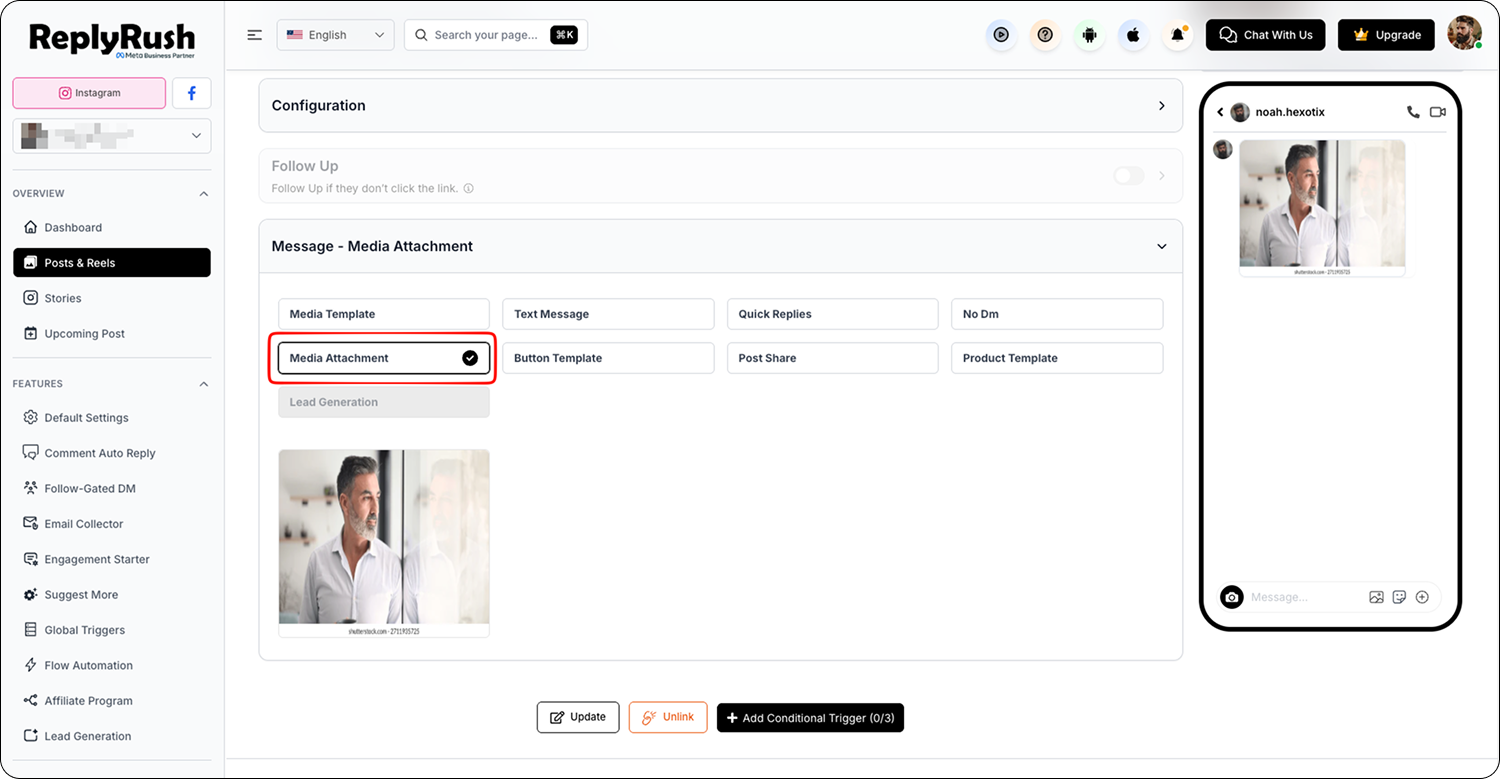The width and height of the screenshot is (1500, 779).
Task: Open Dashboard from the sidebar
Action: (112, 227)
